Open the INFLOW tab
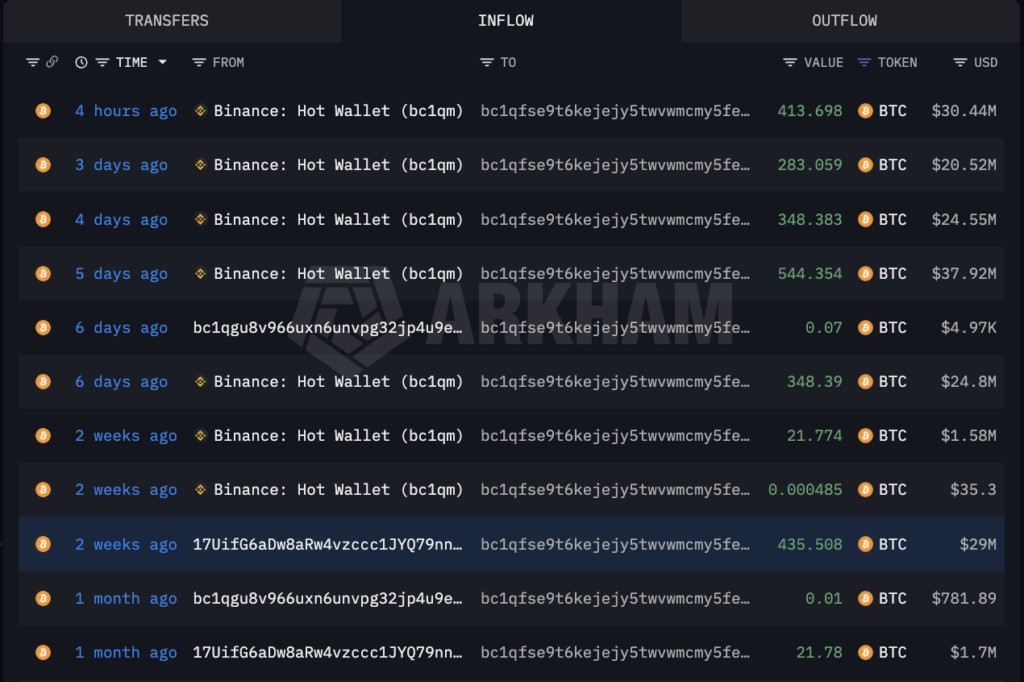The width and height of the screenshot is (1024, 682). 505,21
